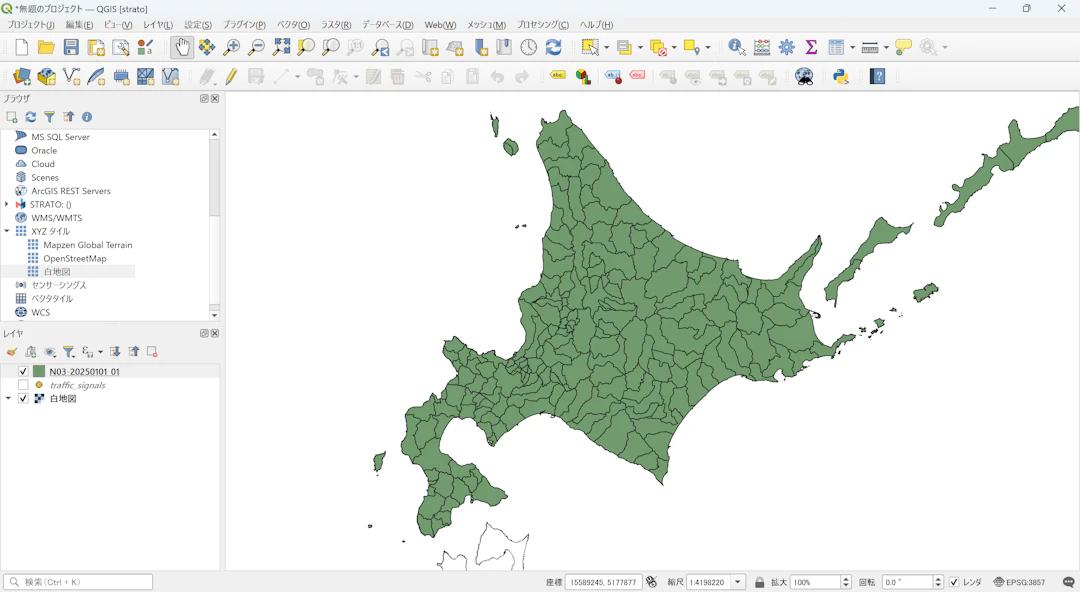This screenshot has height=592, width=1080.
Task: Click the EPSG:3857 CRS button
Action: (1018, 582)
